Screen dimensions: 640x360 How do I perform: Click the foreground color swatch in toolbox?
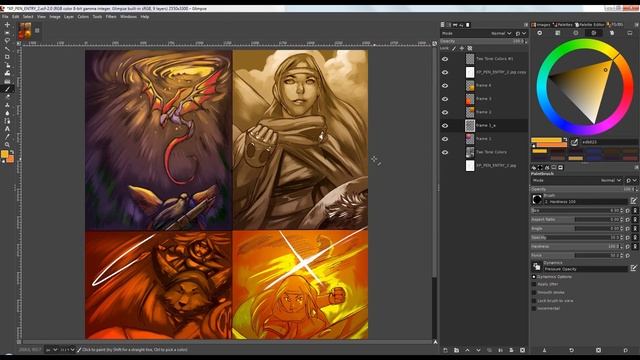(4, 154)
